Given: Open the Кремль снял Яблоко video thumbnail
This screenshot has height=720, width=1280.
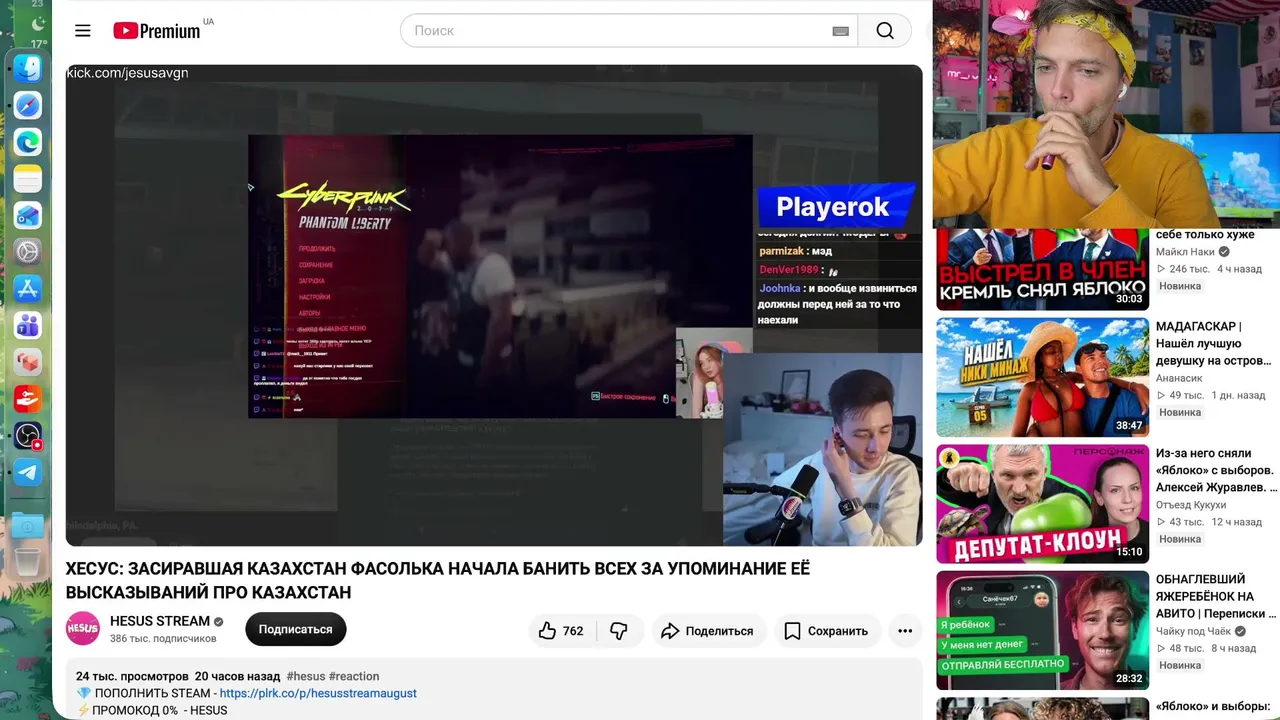Looking at the screenshot, I should pyautogui.click(x=1042, y=270).
